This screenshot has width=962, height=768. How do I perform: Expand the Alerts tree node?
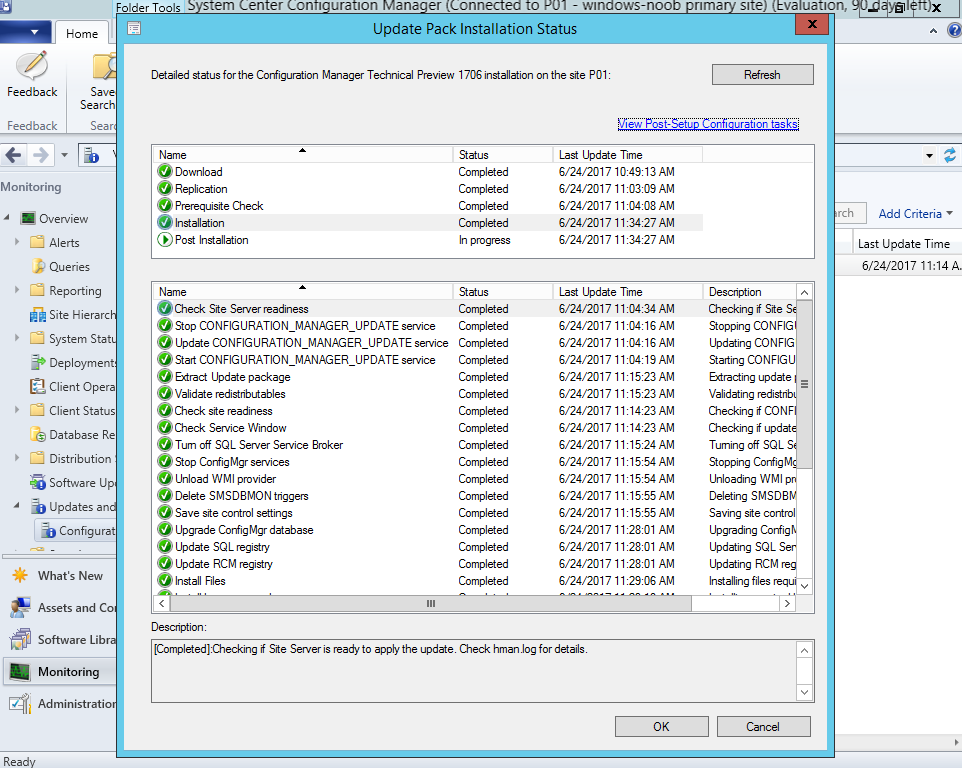(x=17, y=242)
